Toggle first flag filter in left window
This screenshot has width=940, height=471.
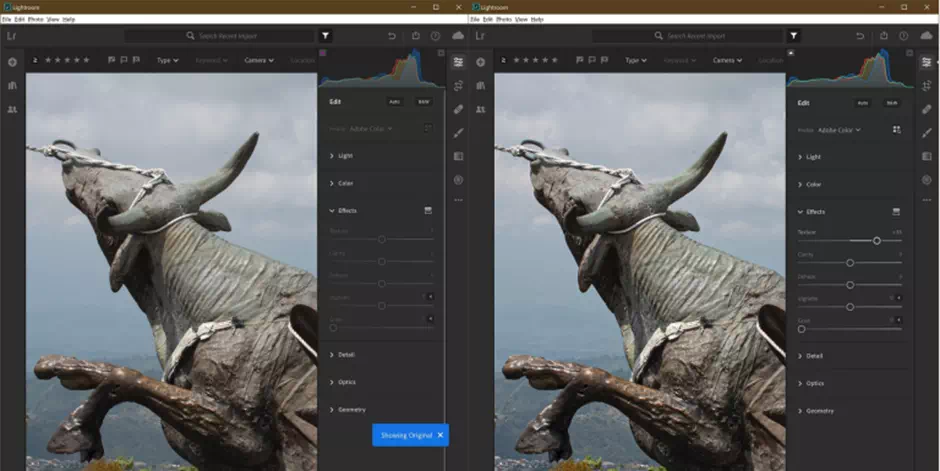pyautogui.click(x=112, y=60)
